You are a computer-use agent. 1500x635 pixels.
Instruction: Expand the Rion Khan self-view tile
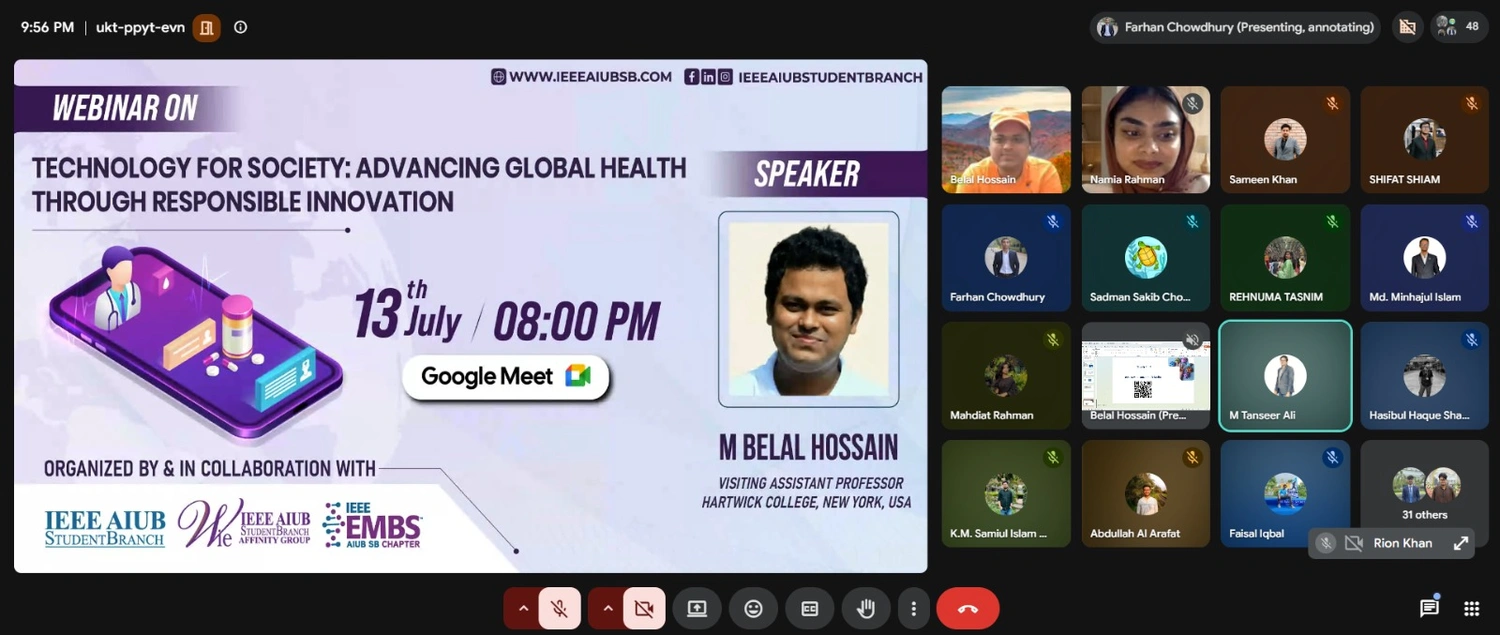[1460, 543]
